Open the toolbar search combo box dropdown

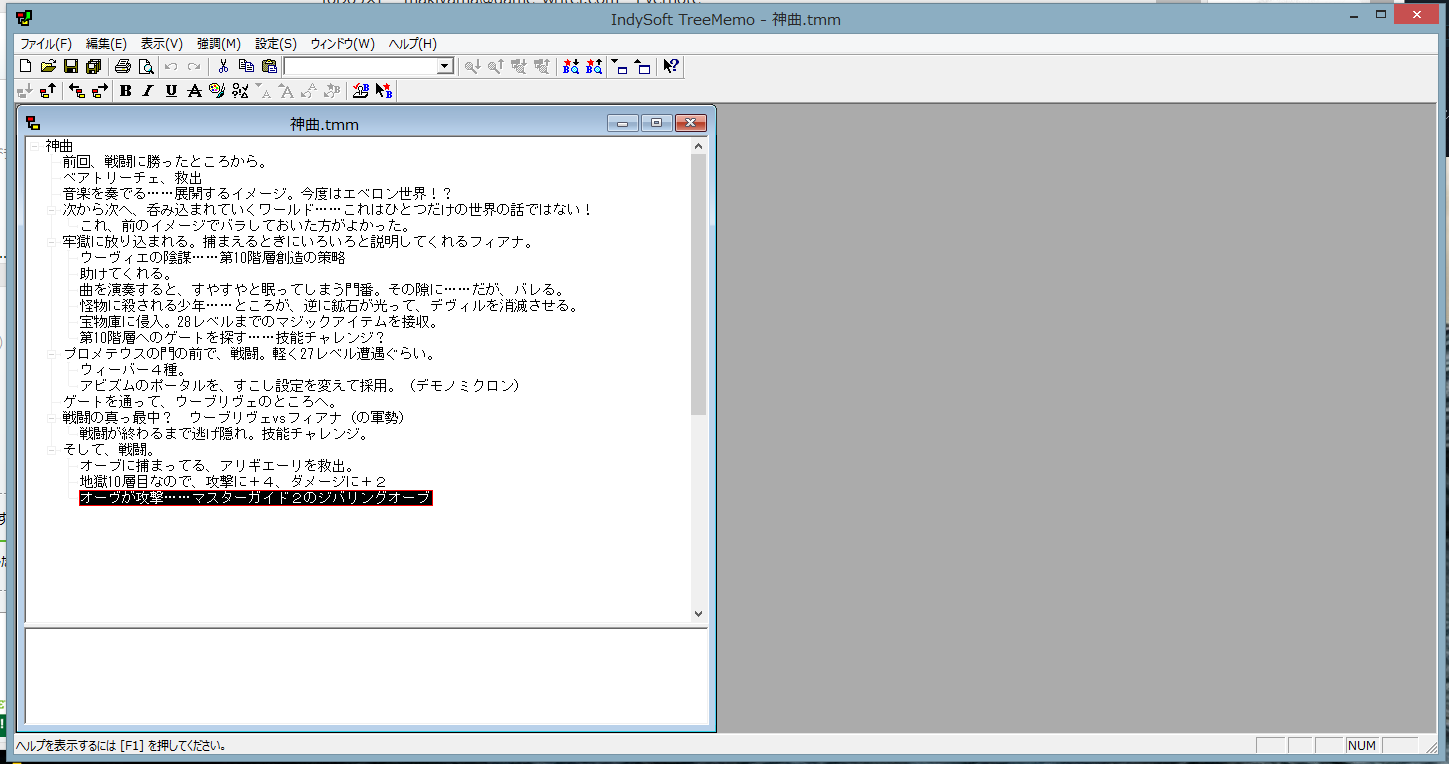tap(445, 67)
